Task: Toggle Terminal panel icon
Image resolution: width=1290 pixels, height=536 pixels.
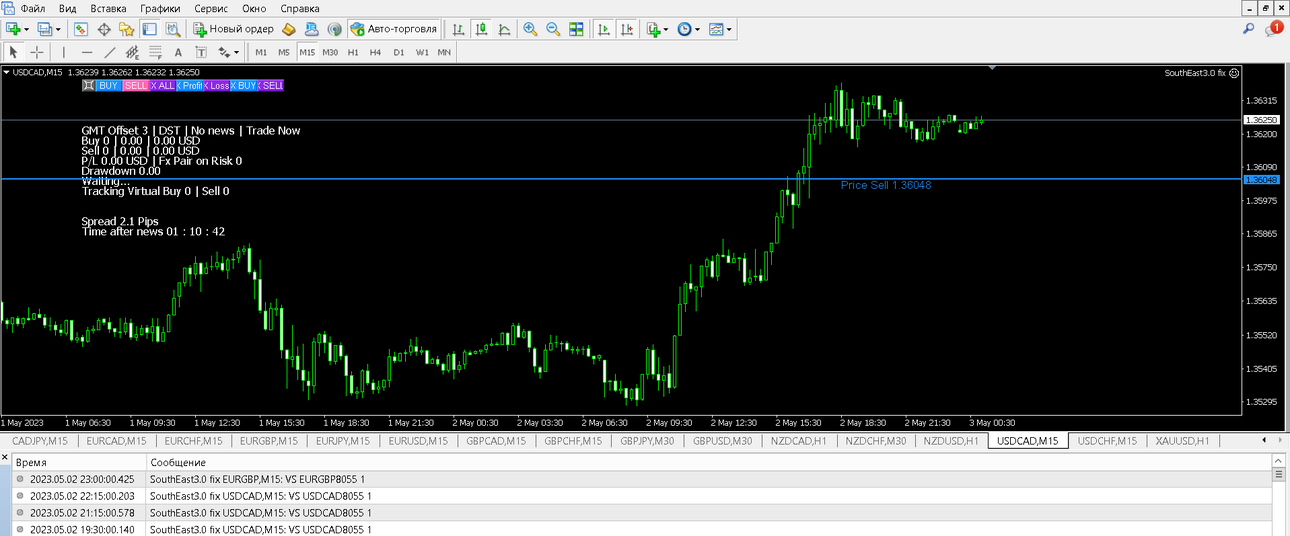Action: click(x=149, y=30)
